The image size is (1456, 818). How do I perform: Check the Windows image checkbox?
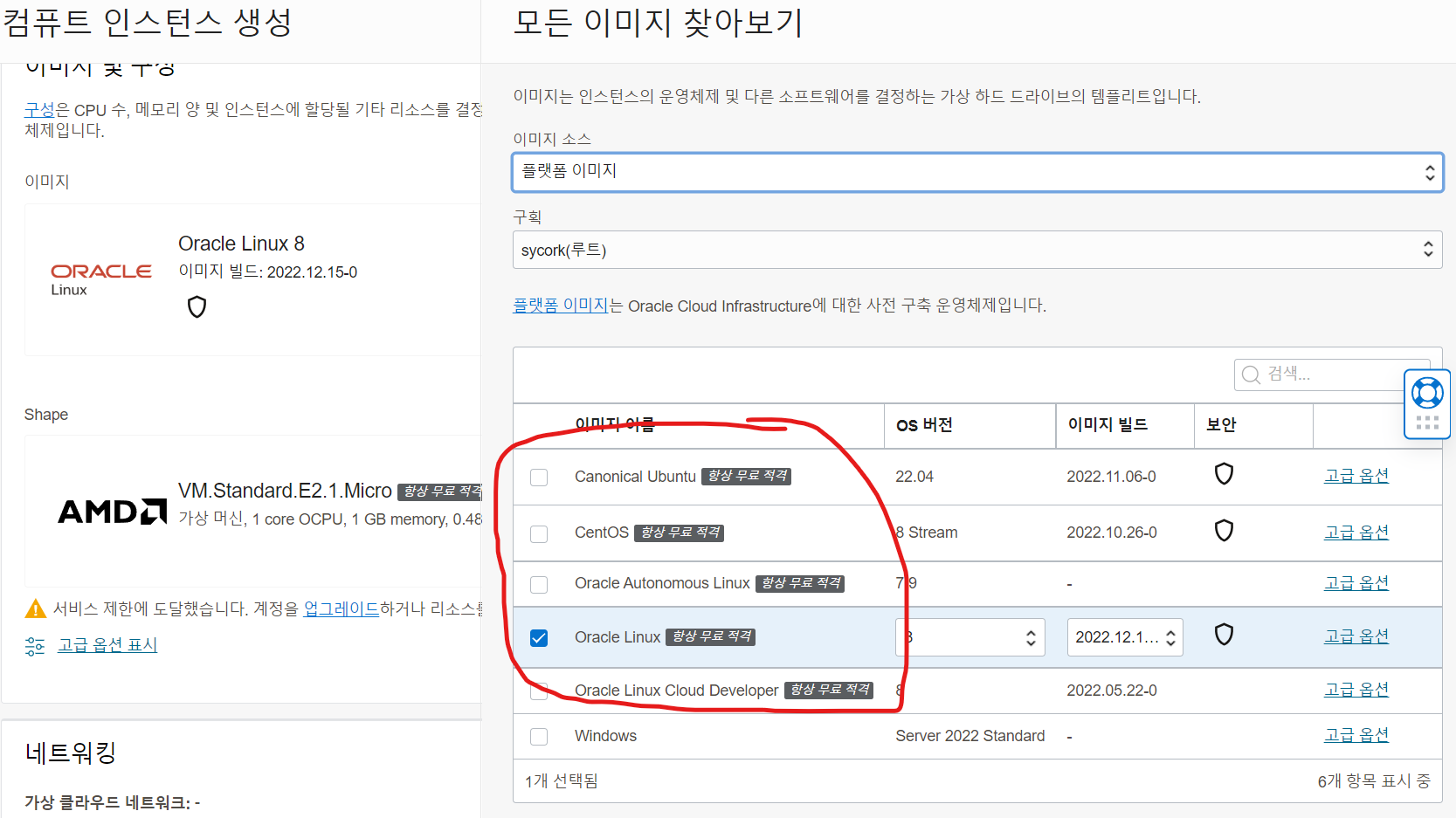539,737
